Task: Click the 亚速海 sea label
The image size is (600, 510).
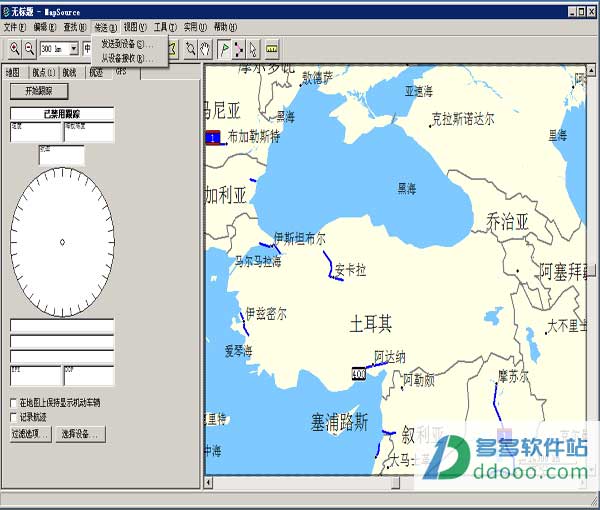Action: [419, 91]
